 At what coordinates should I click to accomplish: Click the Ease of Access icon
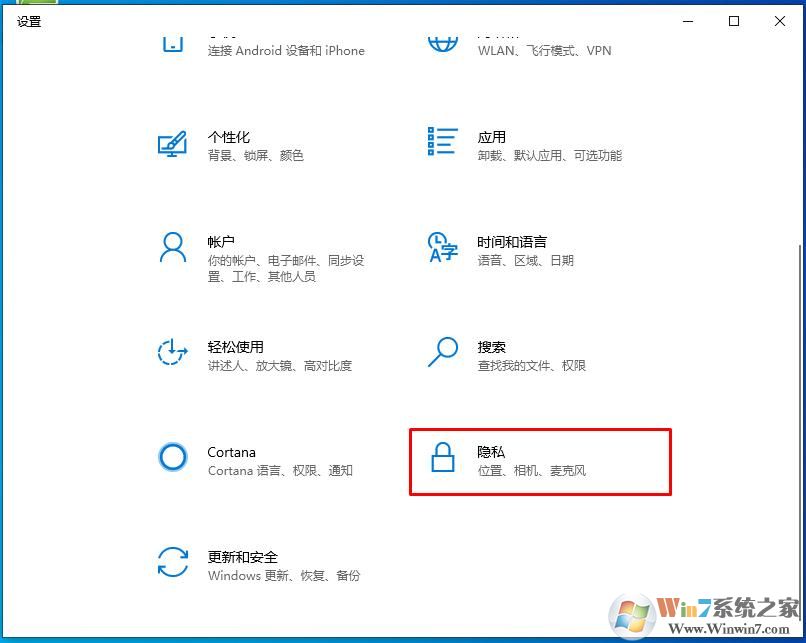pyautogui.click(x=172, y=352)
